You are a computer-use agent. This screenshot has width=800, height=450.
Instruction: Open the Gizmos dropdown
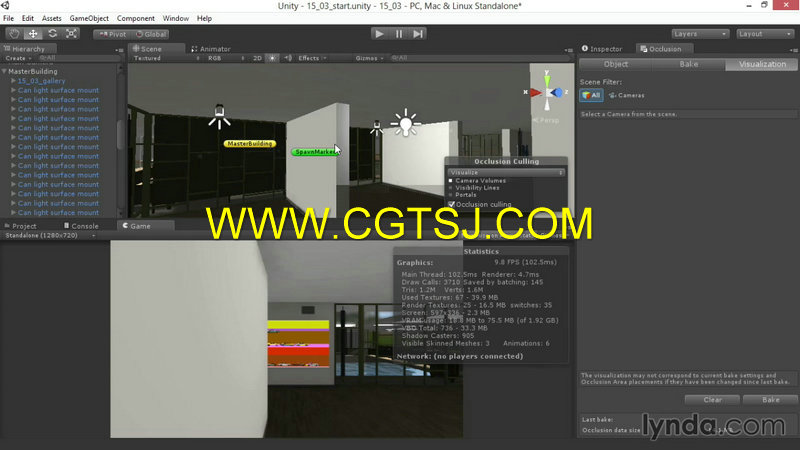pos(369,58)
